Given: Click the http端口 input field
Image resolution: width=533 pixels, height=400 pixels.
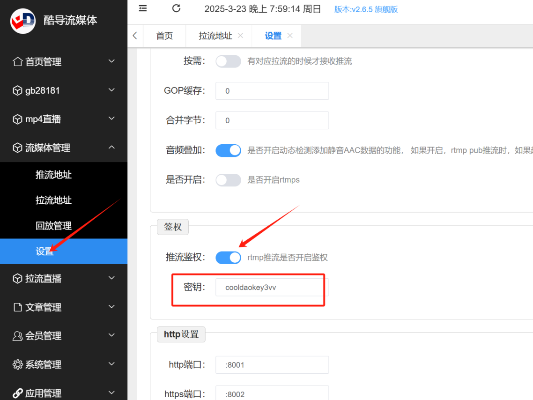Looking at the screenshot, I should coord(272,365).
